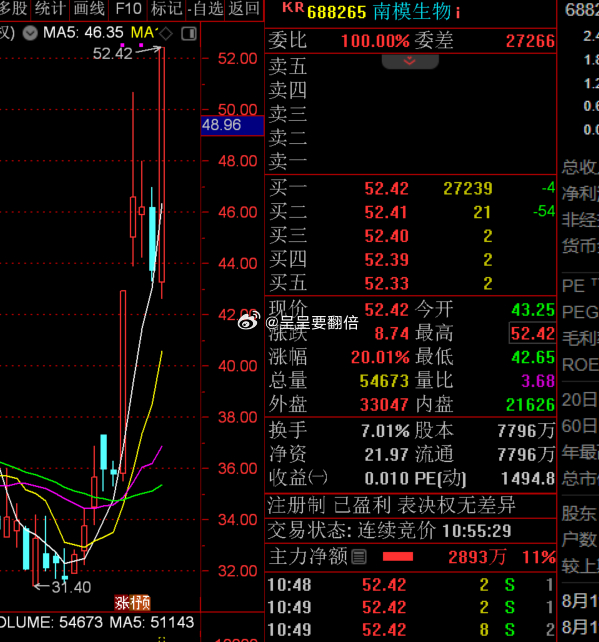Open the 主力净额 detail list icon

(x=359, y=557)
